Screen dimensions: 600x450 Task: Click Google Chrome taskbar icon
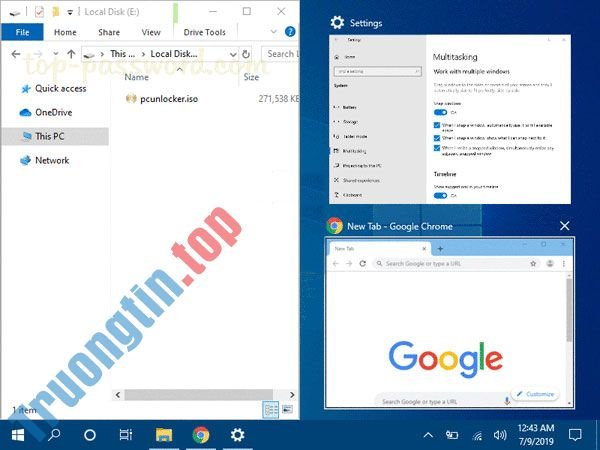coord(201,435)
